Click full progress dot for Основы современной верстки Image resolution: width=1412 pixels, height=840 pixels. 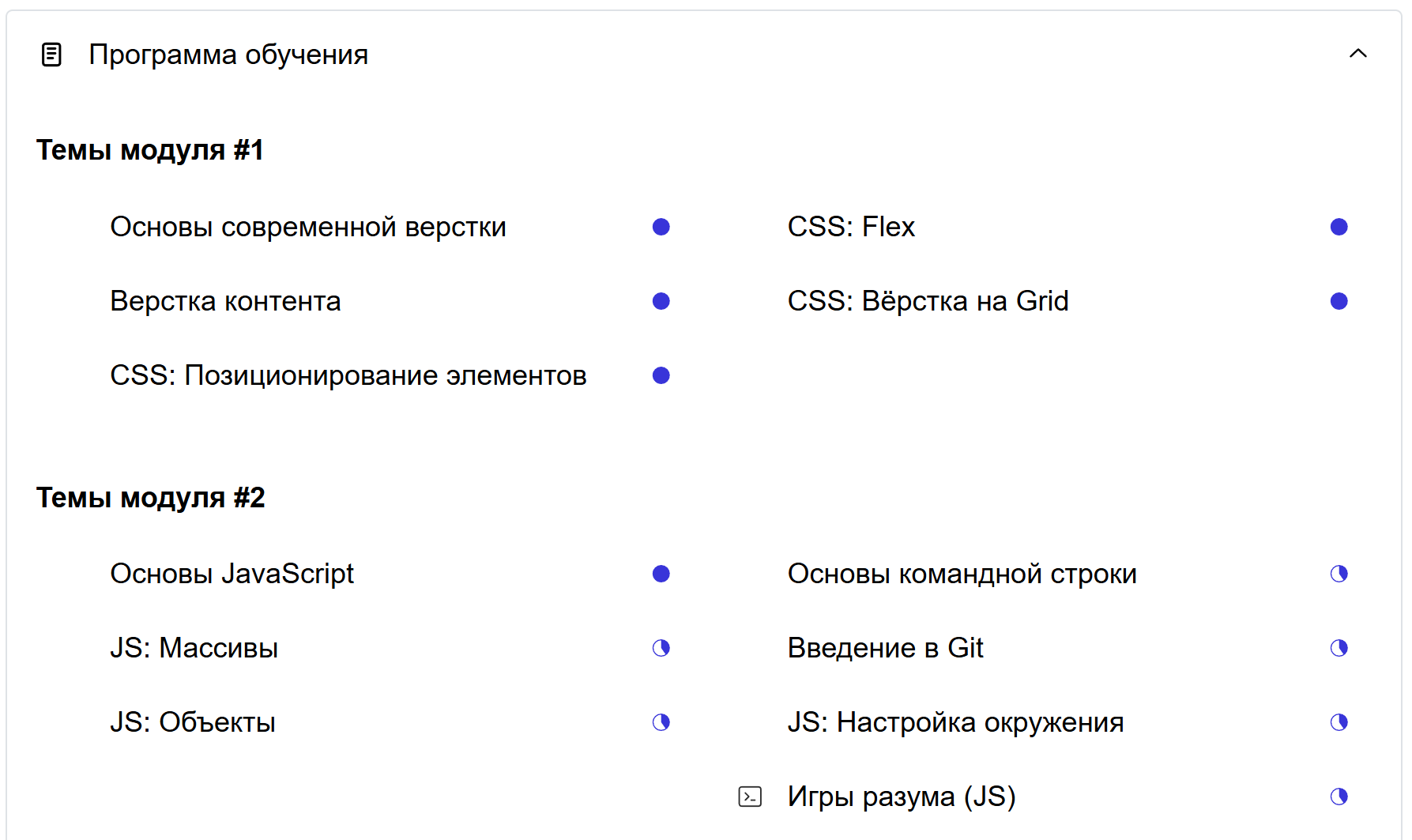tap(661, 227)
